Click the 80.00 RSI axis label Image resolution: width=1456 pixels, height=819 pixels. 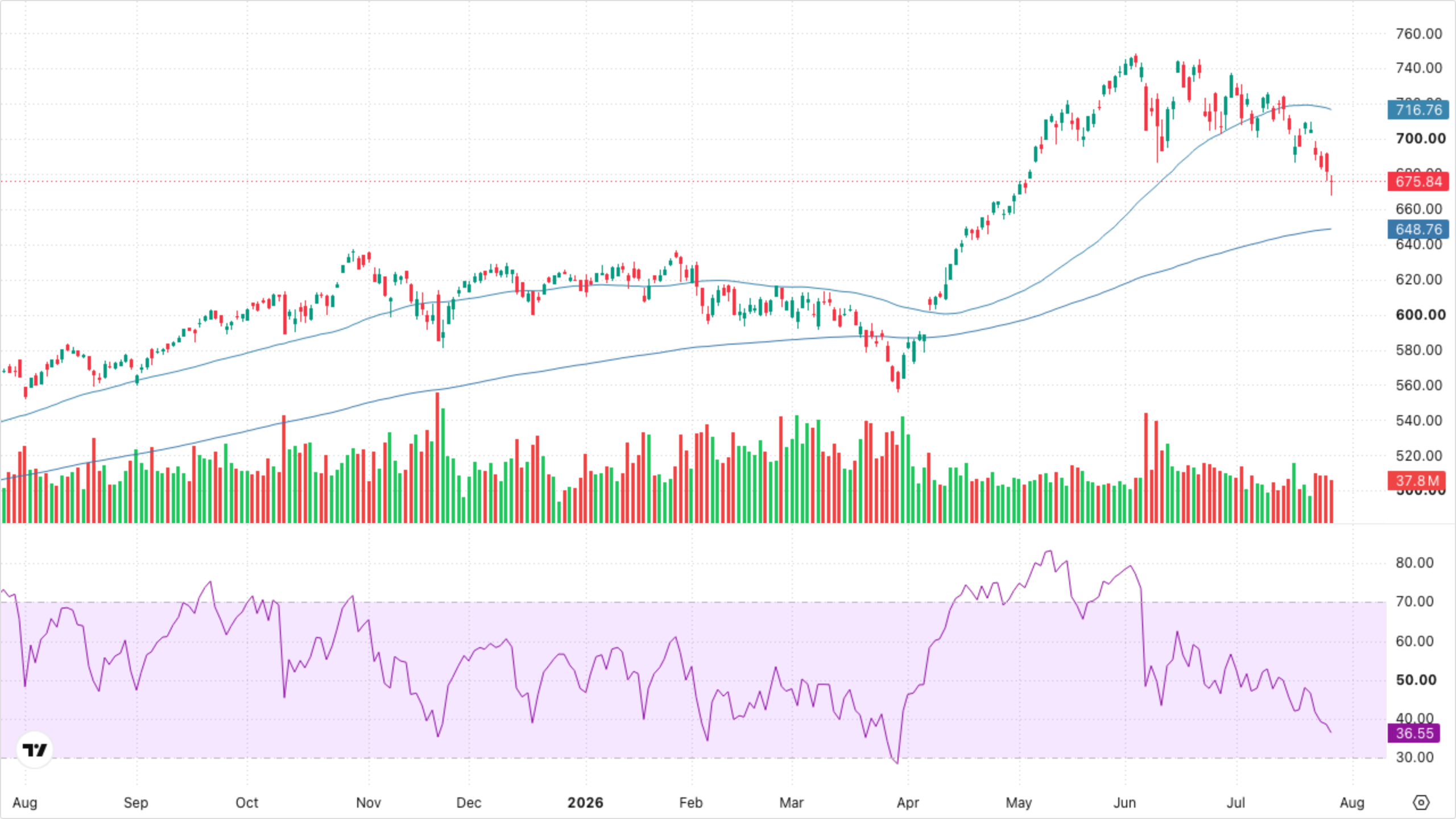(x=1414, y=562)
